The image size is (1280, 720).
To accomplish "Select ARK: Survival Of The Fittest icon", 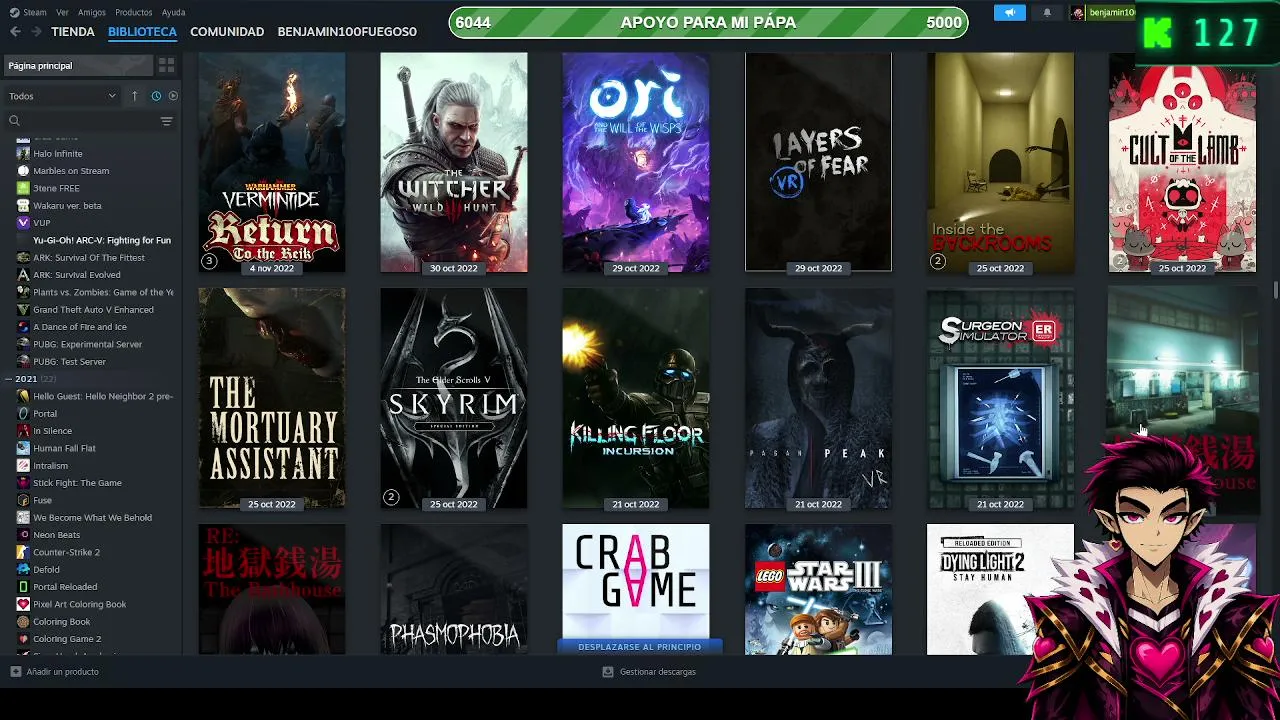I will click(24, 258).
